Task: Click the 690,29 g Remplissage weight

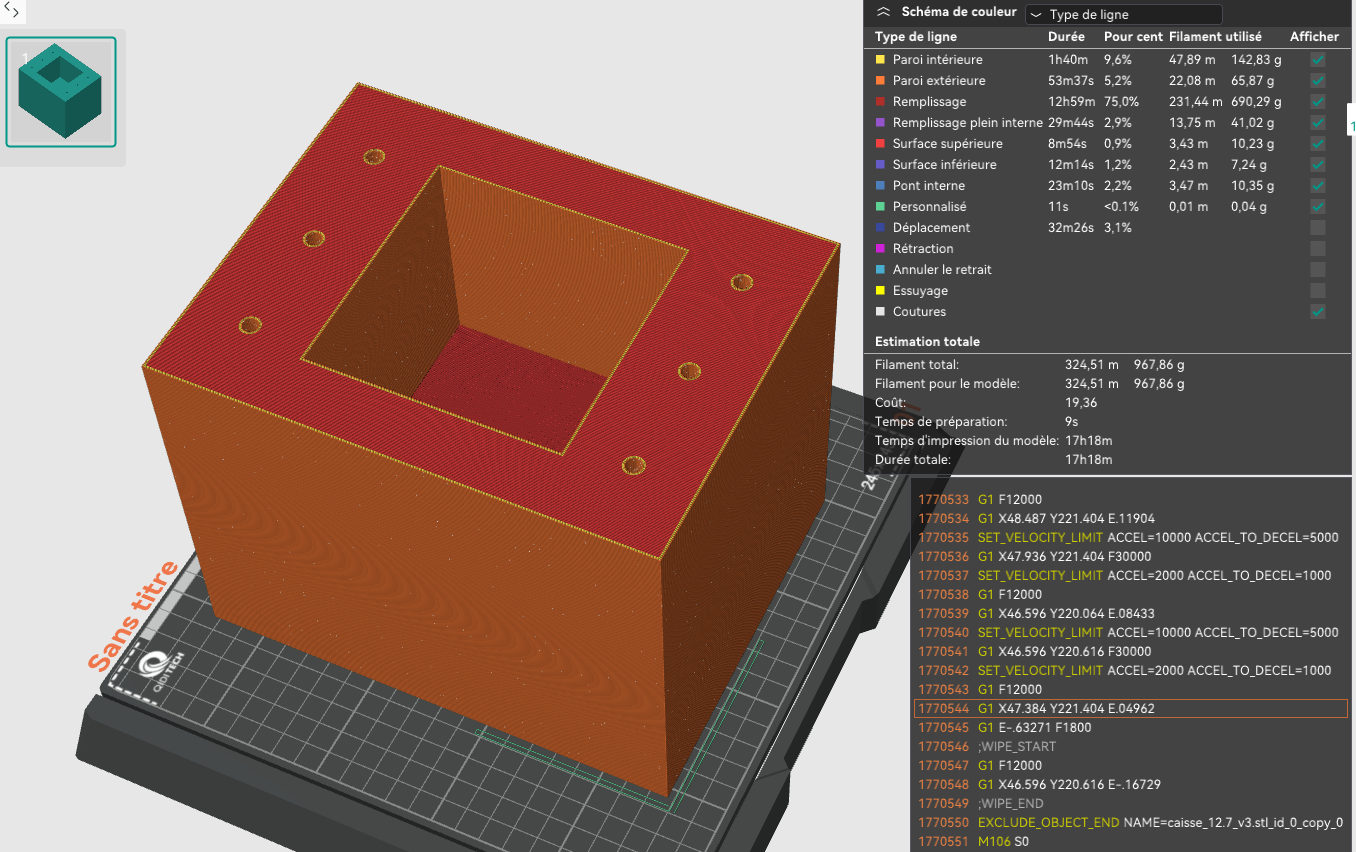Action: point(1257,102)
